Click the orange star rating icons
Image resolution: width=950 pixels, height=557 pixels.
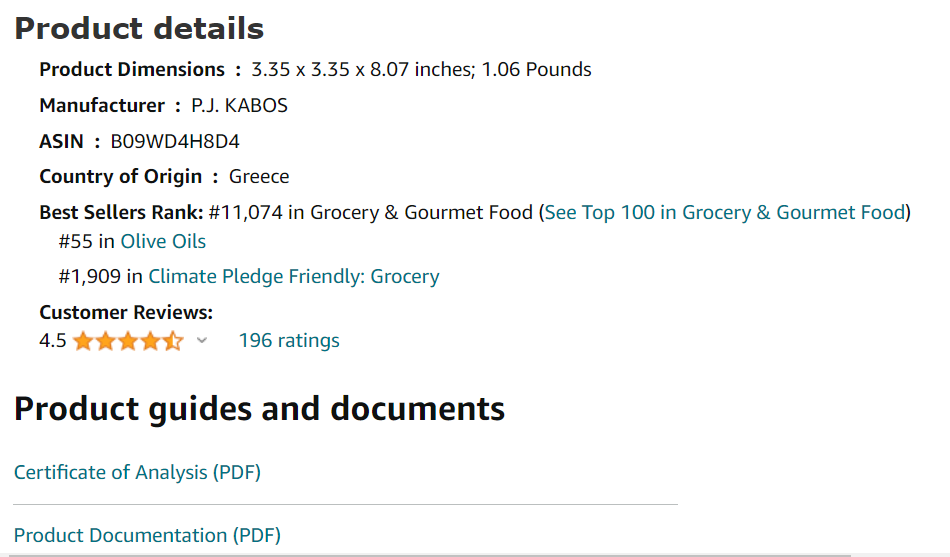pos(128,341)
